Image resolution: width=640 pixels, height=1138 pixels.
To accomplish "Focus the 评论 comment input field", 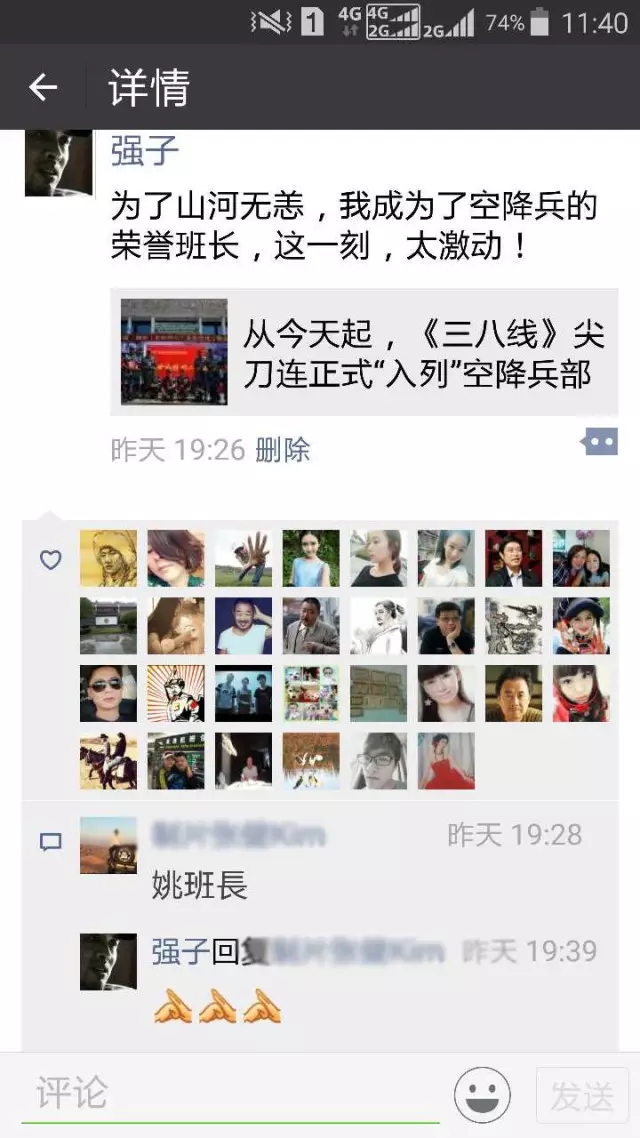I will pyautogui.click(x=231, y=1094).
